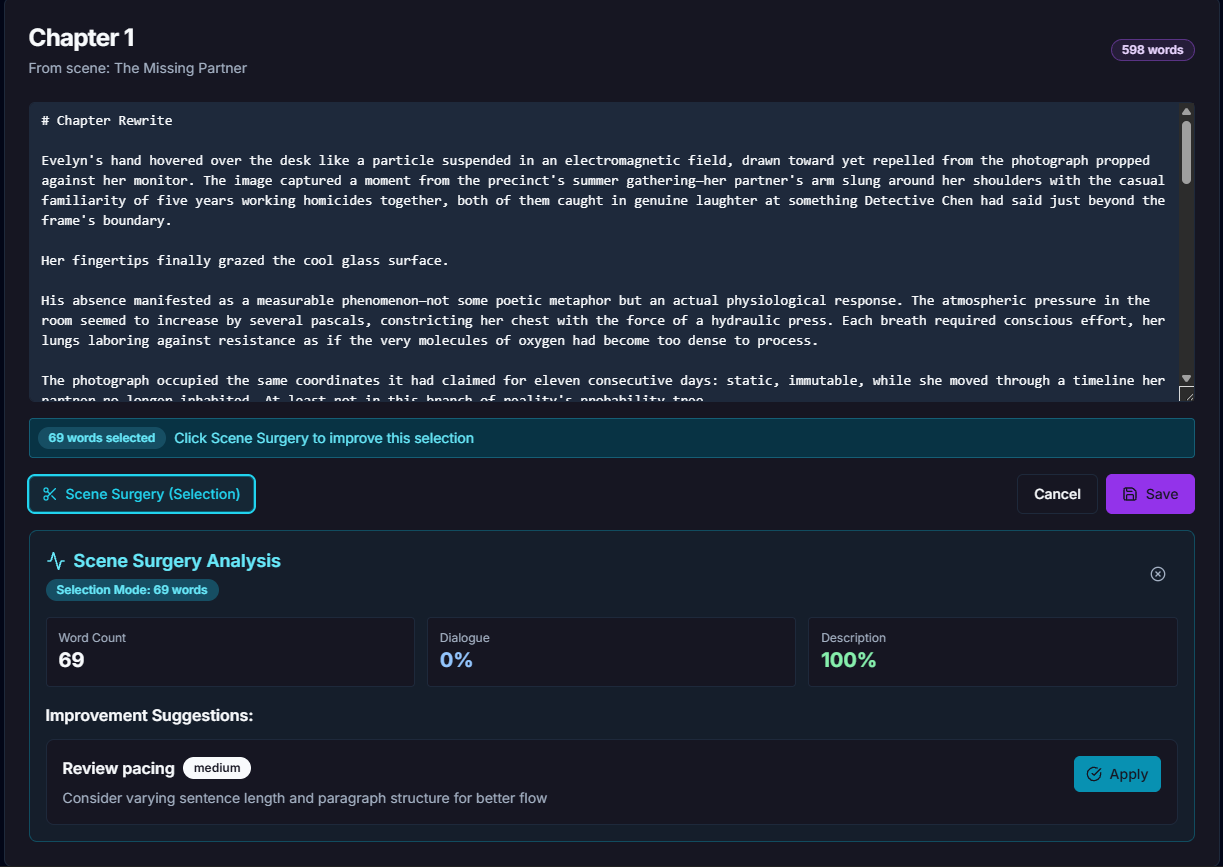Click the waveform icon beside Scene Surgery Analysis
This screenshot has width=1223, height=867.
(55, 560)
